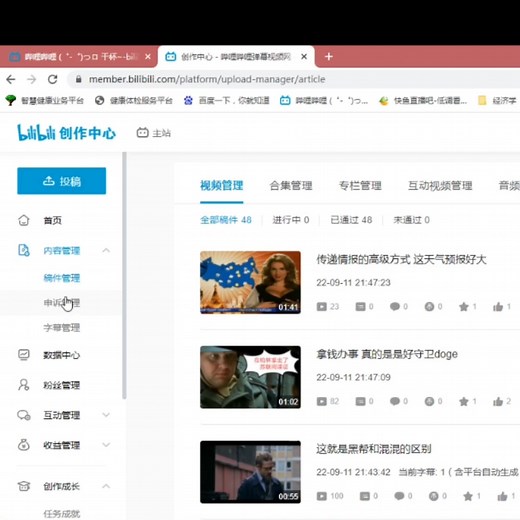Open 粉丝管理 in the sidebar

(x=62, y=385)
